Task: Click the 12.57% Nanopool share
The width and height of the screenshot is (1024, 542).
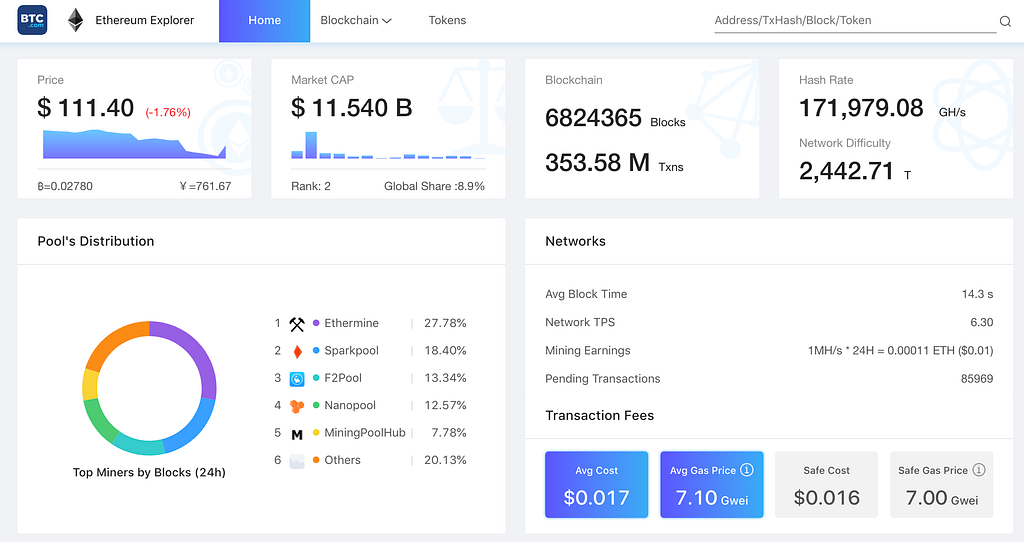Action: tap(445, 406)
